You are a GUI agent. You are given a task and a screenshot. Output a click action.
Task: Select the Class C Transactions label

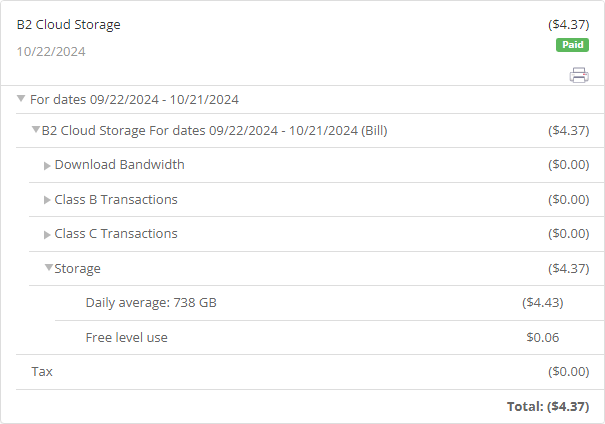[x=116, y=233]
